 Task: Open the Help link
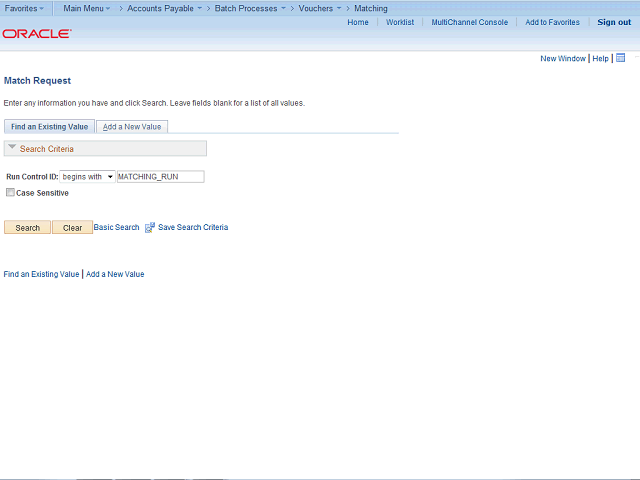click(x=600, y=58)
